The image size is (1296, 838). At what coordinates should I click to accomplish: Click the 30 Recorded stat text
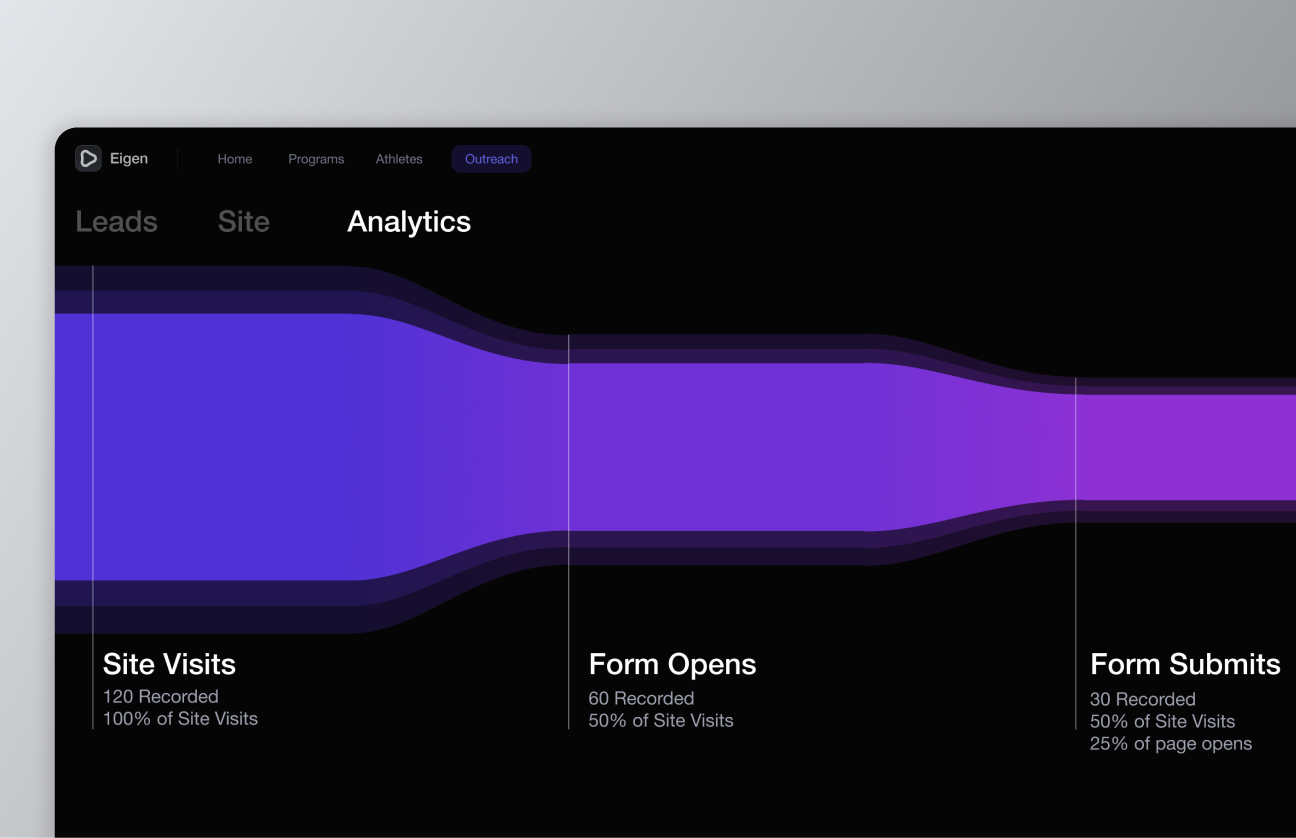(x=1142, y=699)
